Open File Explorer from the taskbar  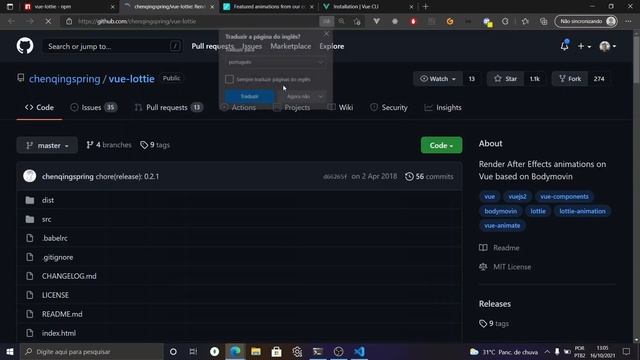click(x=256, y=351)
